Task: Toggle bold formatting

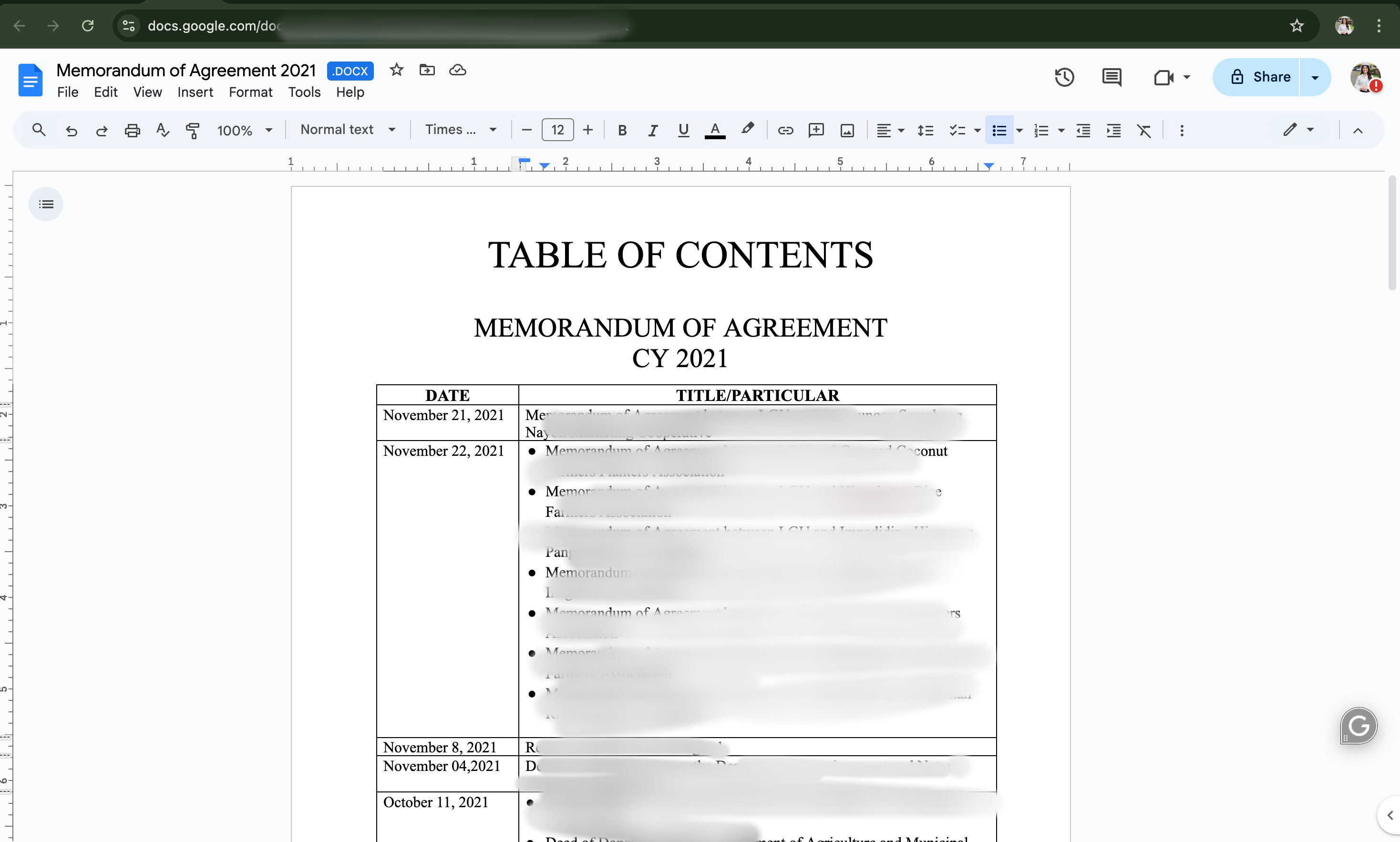Action: 622,131
